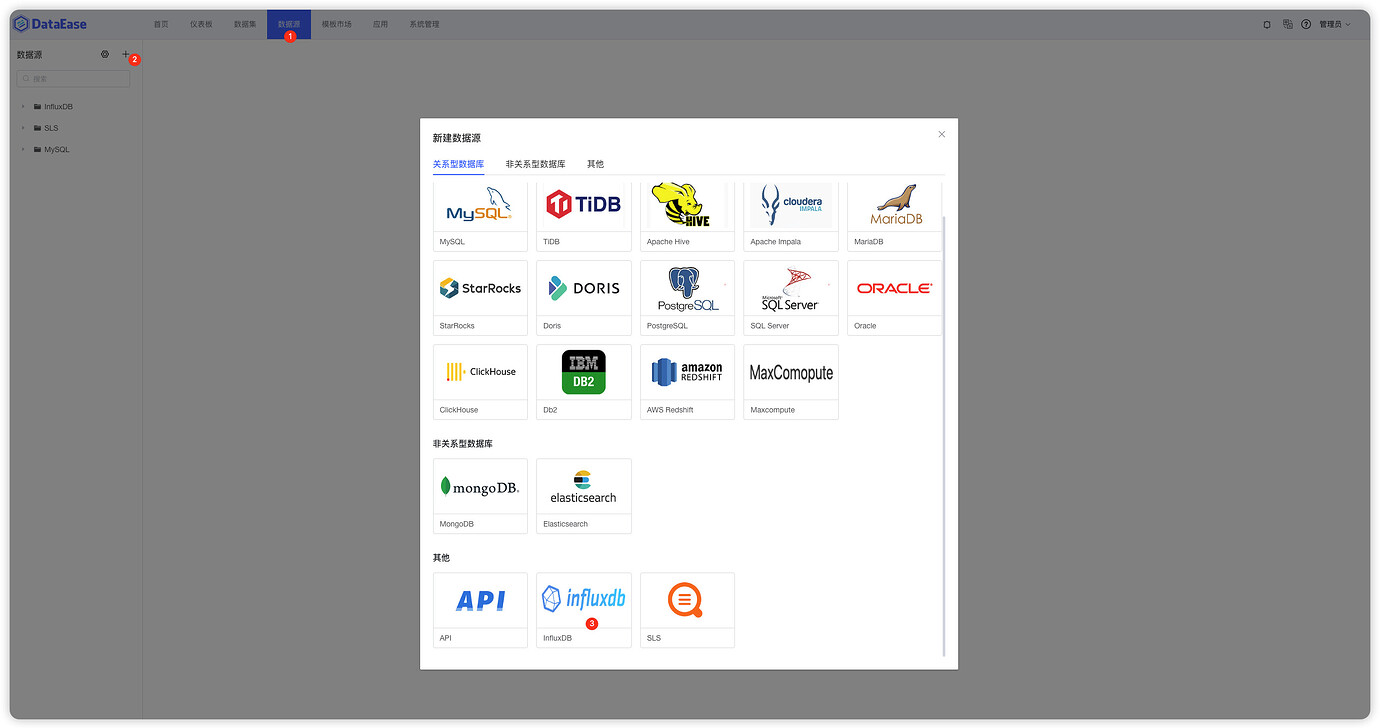Select the InfluxDB data source icon
1380x728 pixels.
pos(584,599)
